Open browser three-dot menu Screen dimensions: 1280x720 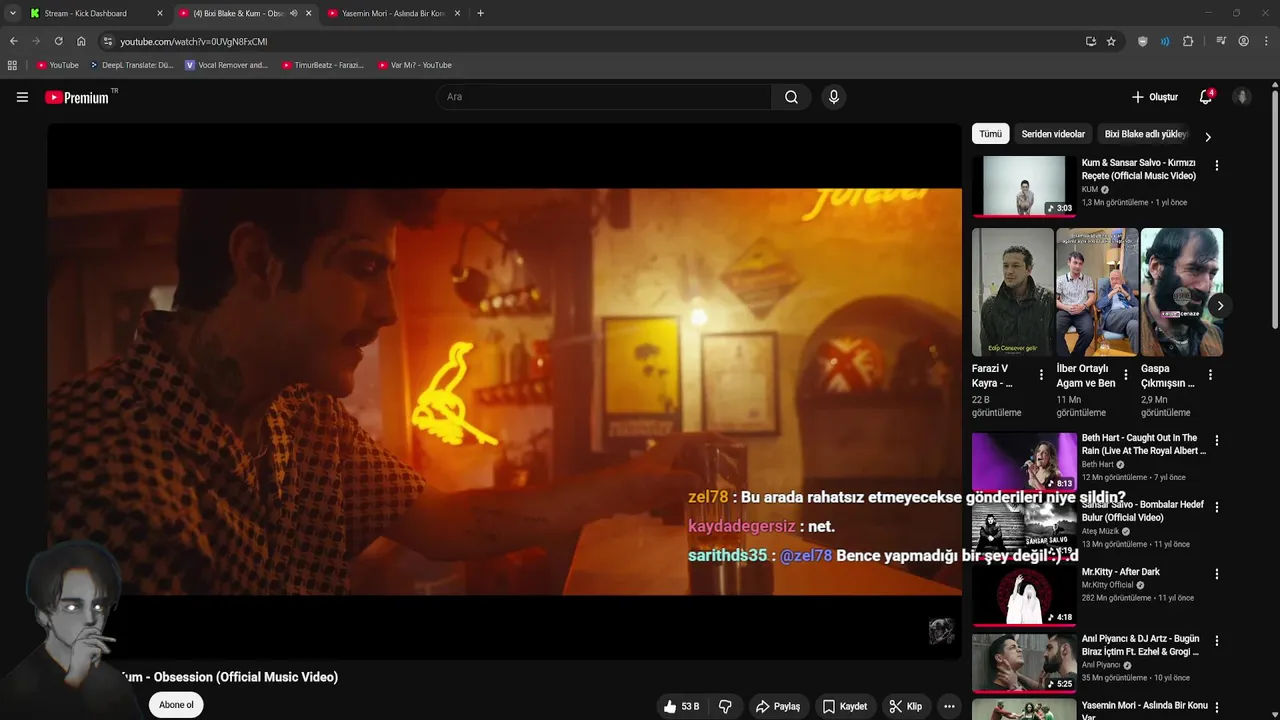tap(1267, 41)
